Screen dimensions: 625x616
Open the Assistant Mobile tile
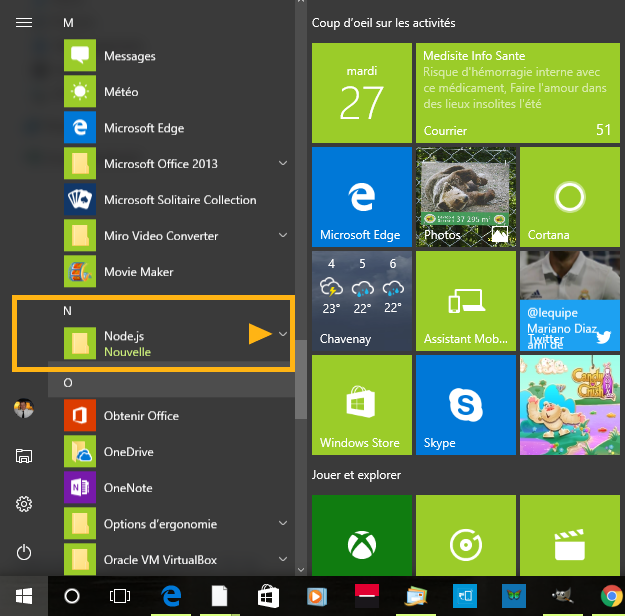click(466, 301)
